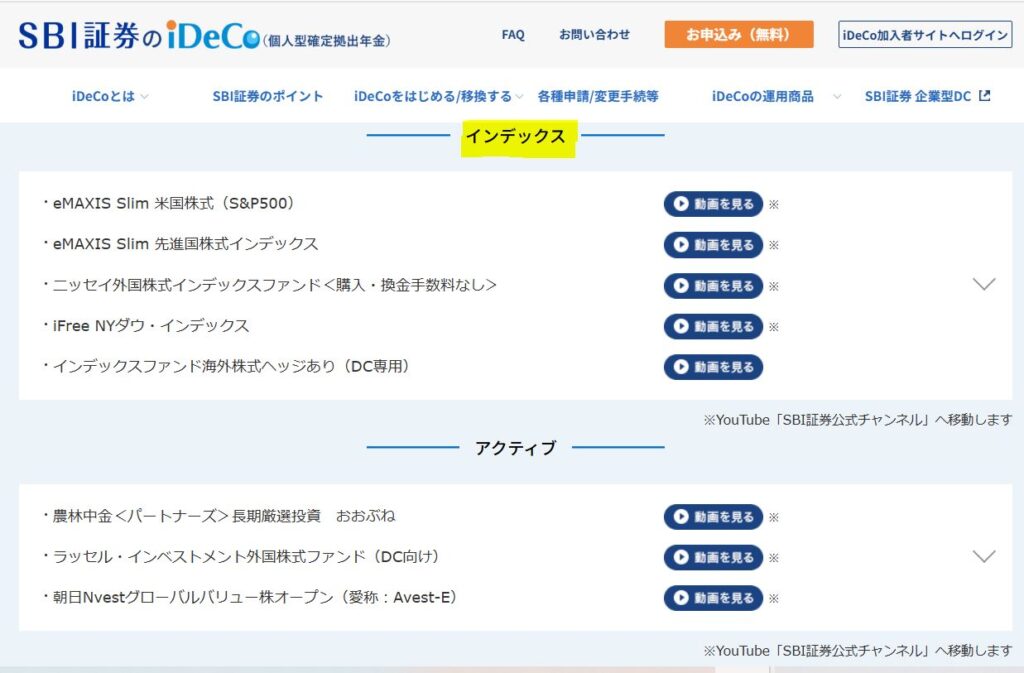The height and width of the screenshot is (673, 1024).
Task: Open the iDeCoとは dropdown menu
Action: (110, 97)
